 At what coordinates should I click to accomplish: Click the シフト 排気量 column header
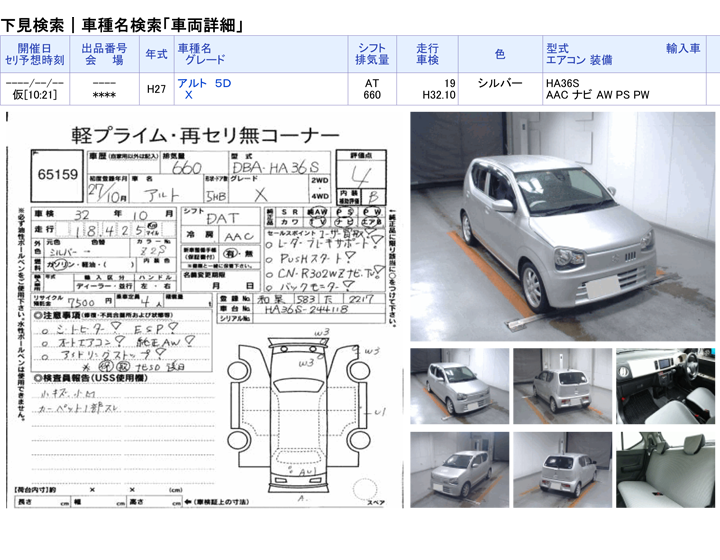point(372,54)
